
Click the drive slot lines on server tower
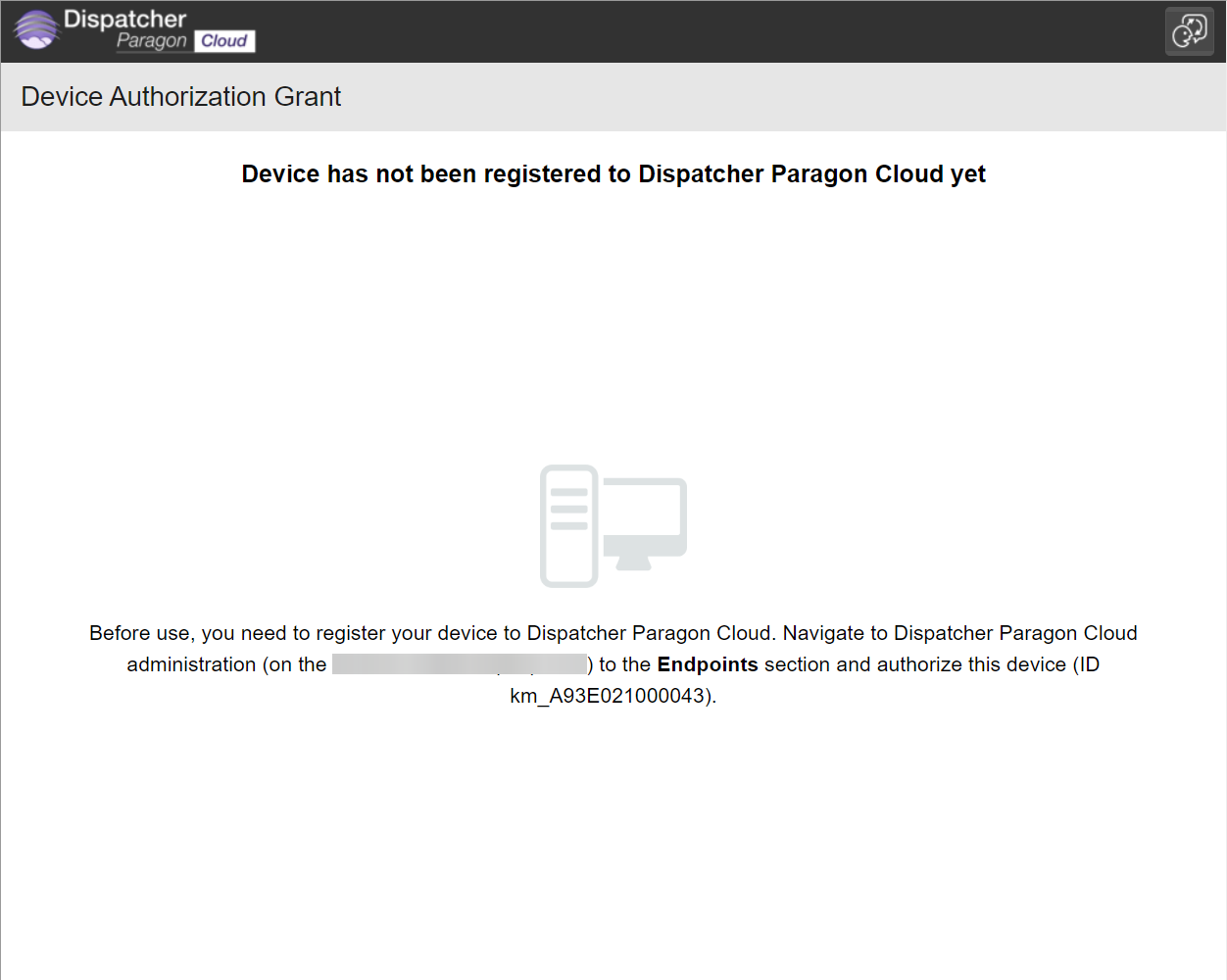point(568,509)
